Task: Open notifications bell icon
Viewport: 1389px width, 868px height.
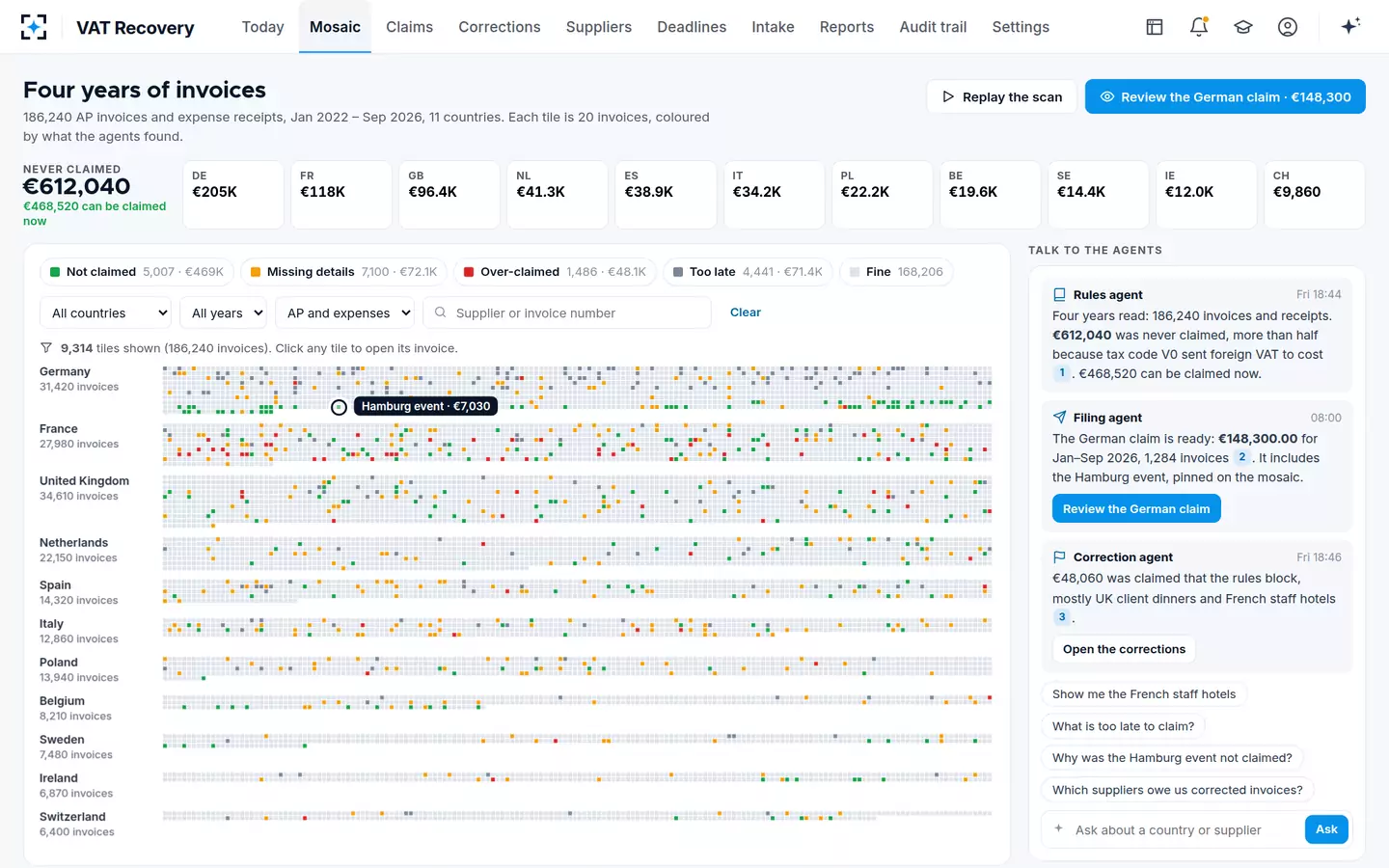Action: click(1199, 27)
